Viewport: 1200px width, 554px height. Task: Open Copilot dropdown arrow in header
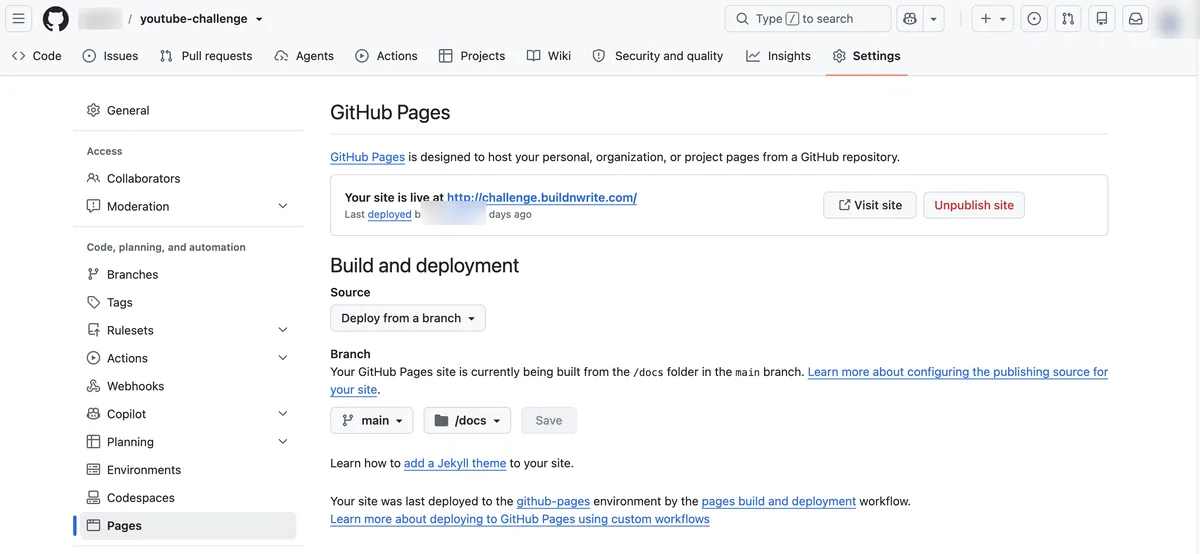click(933, 19)
